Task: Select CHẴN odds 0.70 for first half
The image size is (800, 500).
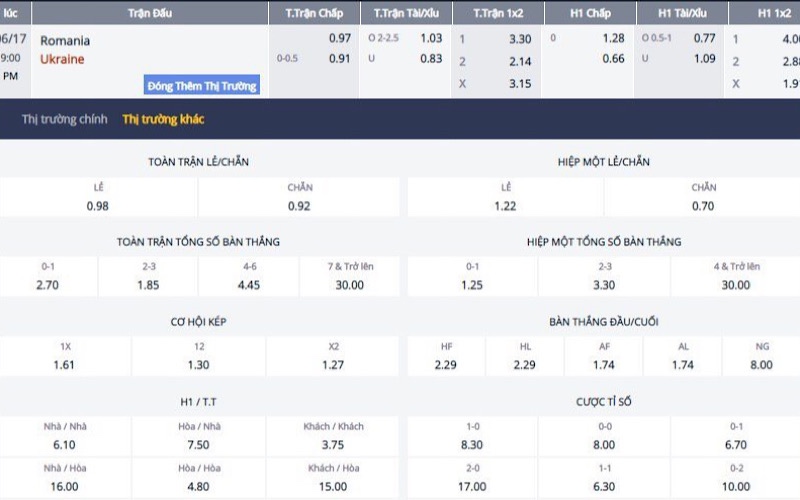Action: pos(703,205)
